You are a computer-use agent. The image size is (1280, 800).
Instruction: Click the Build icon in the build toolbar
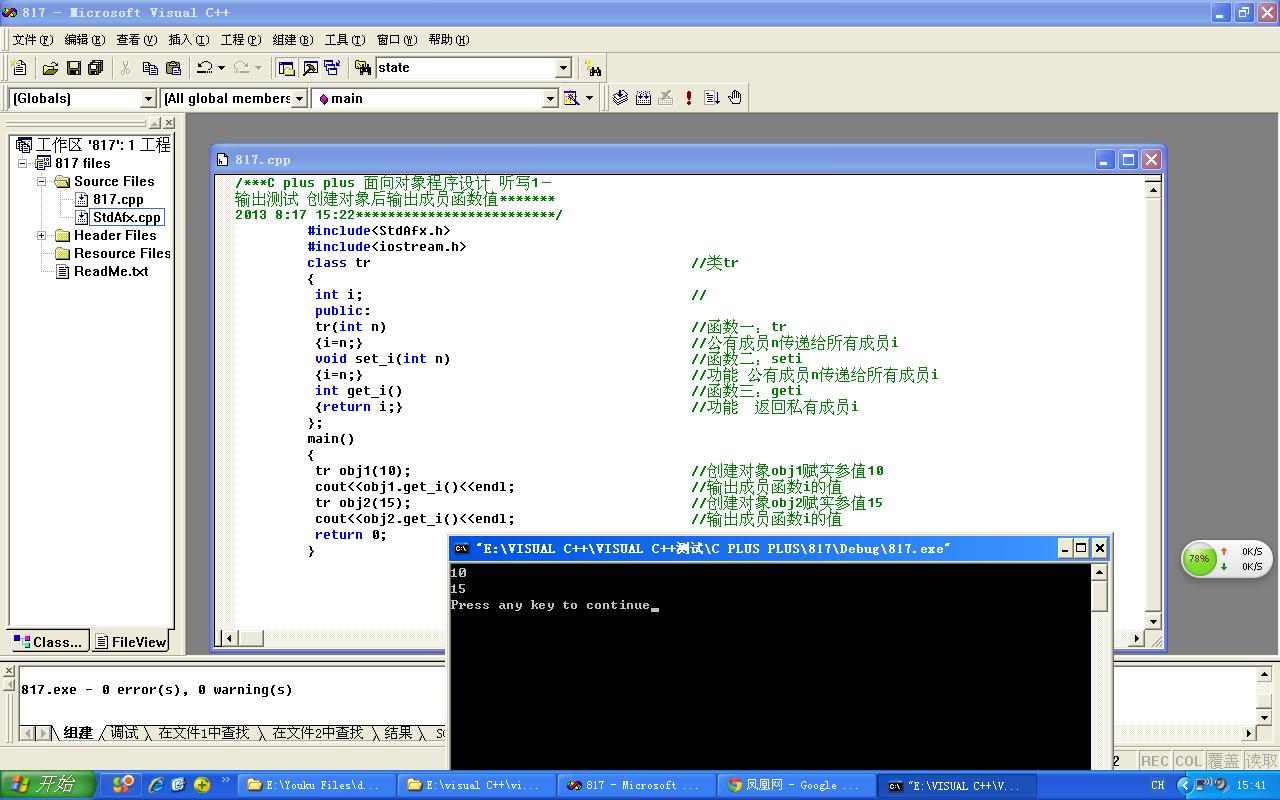click(643, 98)
